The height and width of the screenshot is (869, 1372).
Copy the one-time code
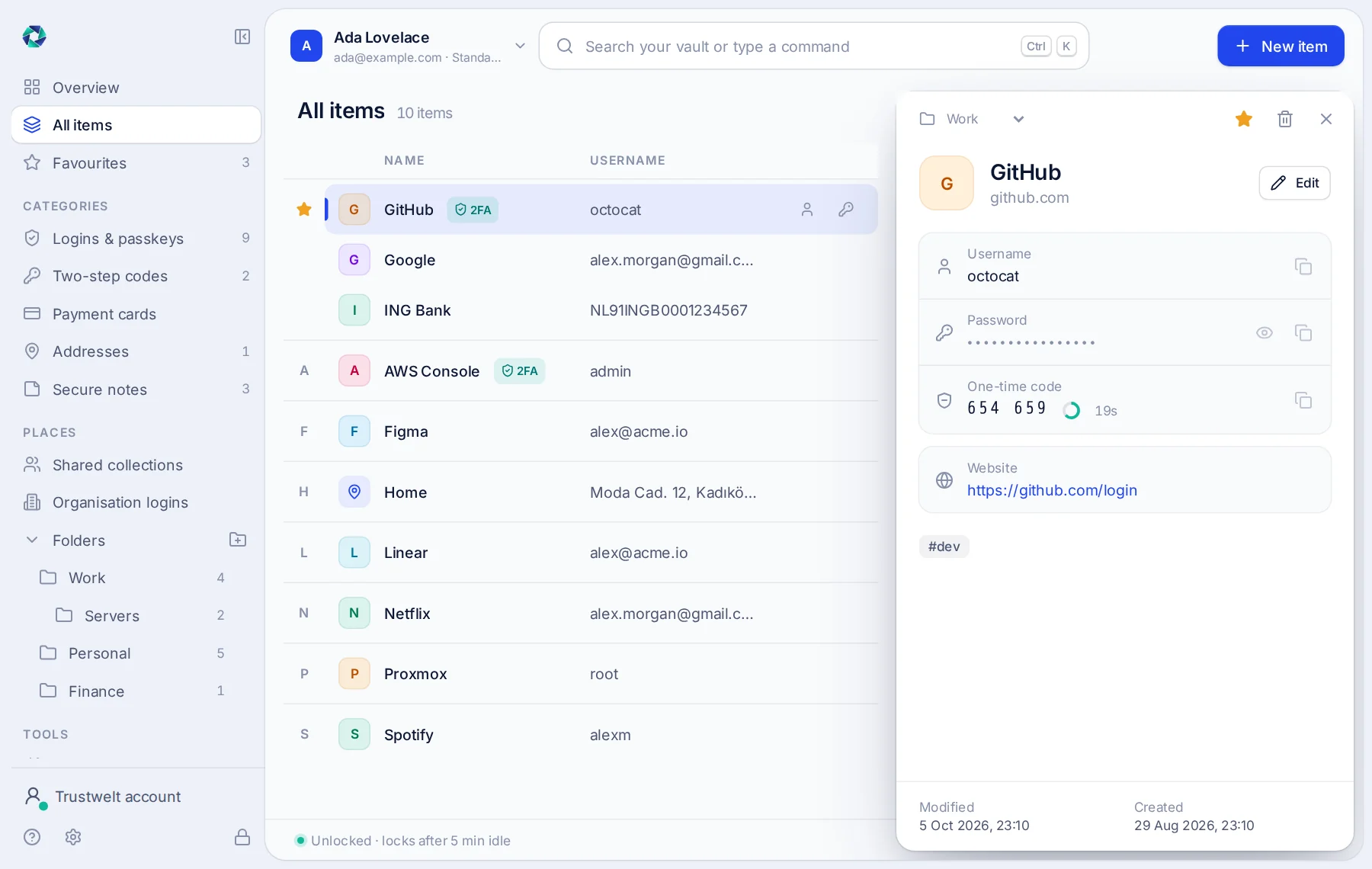[1303, 400]
